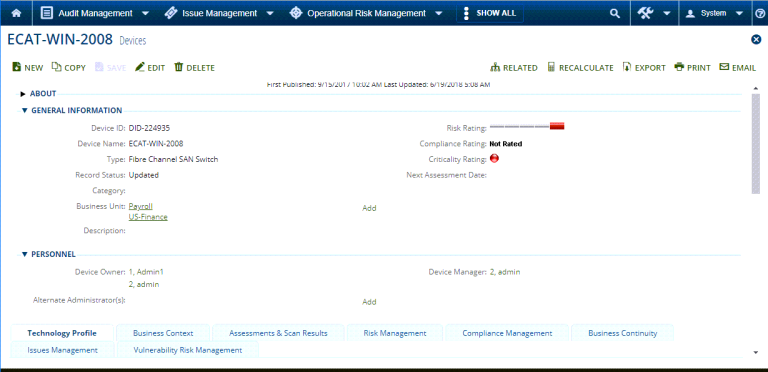Open the tools menu dropdown arrow
The height and width of the screenshot is (372, 768).
[667, 14]
